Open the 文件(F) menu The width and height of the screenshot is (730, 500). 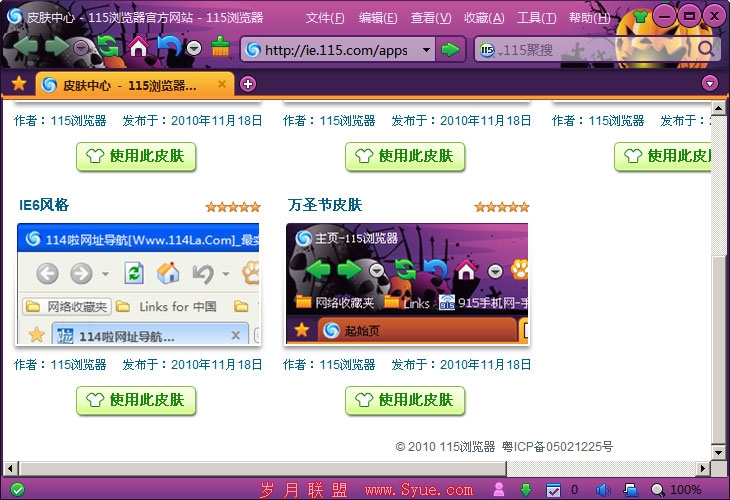[325, 18]
